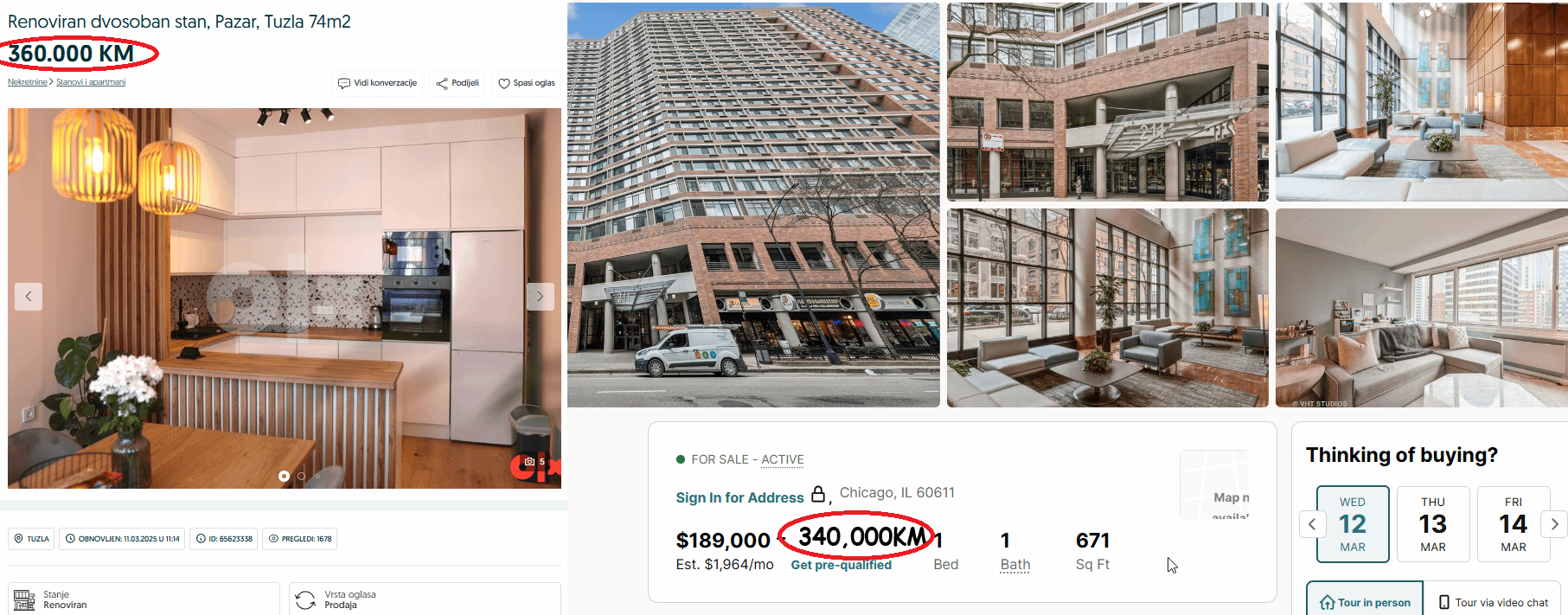Click the photo count camera icon

coord(529,462)
